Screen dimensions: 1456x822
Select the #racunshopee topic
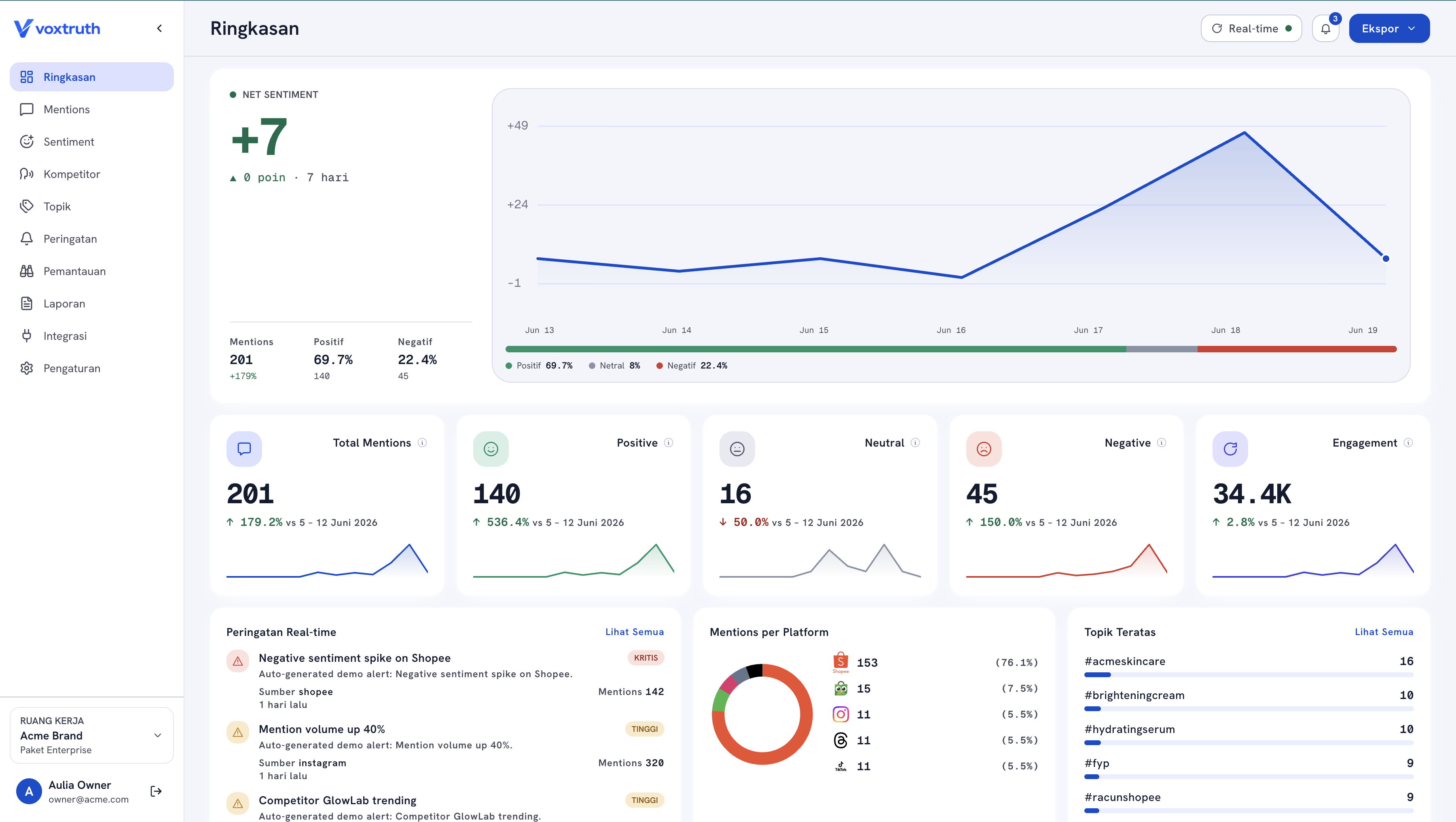coord(1249,802)
